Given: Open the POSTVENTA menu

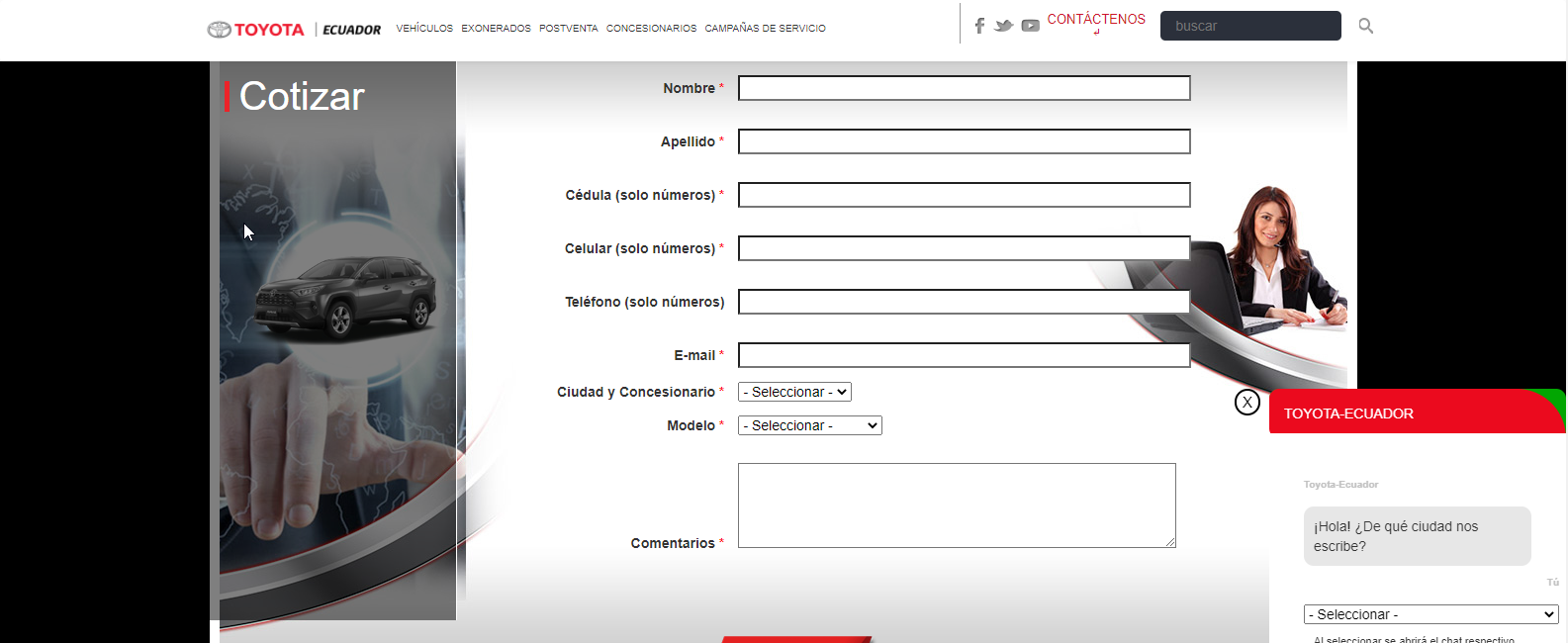Looking at the screenshot, I should click(569, 29).
